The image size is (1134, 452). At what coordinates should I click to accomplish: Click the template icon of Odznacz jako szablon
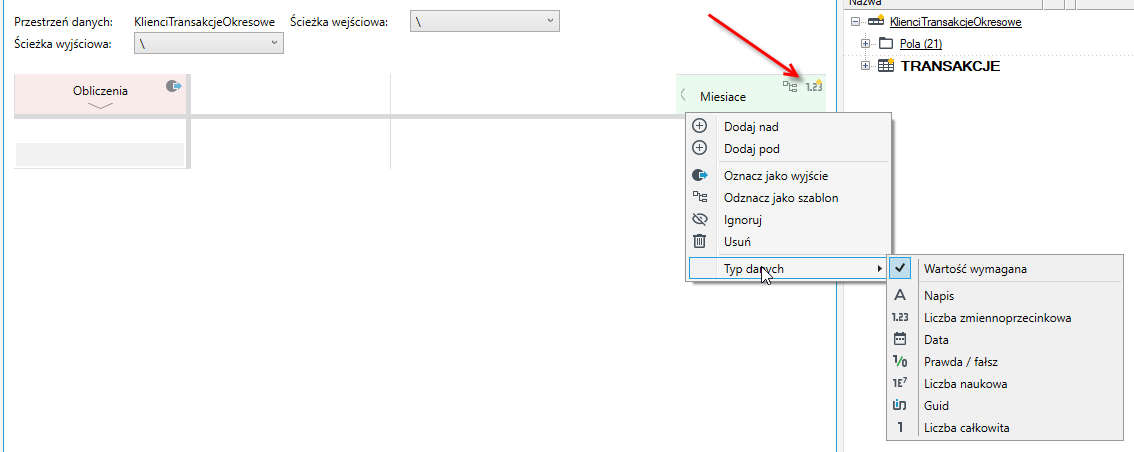point(699,197)
